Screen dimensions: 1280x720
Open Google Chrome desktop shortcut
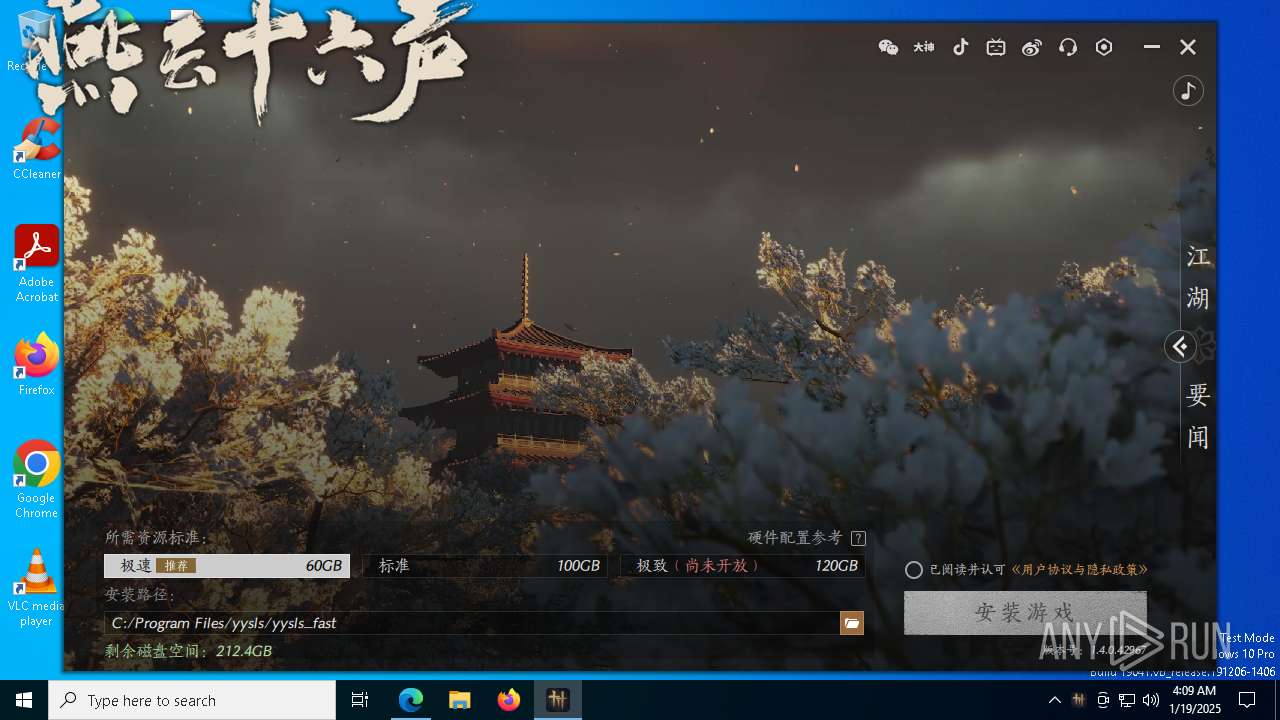tap(36, 480)
